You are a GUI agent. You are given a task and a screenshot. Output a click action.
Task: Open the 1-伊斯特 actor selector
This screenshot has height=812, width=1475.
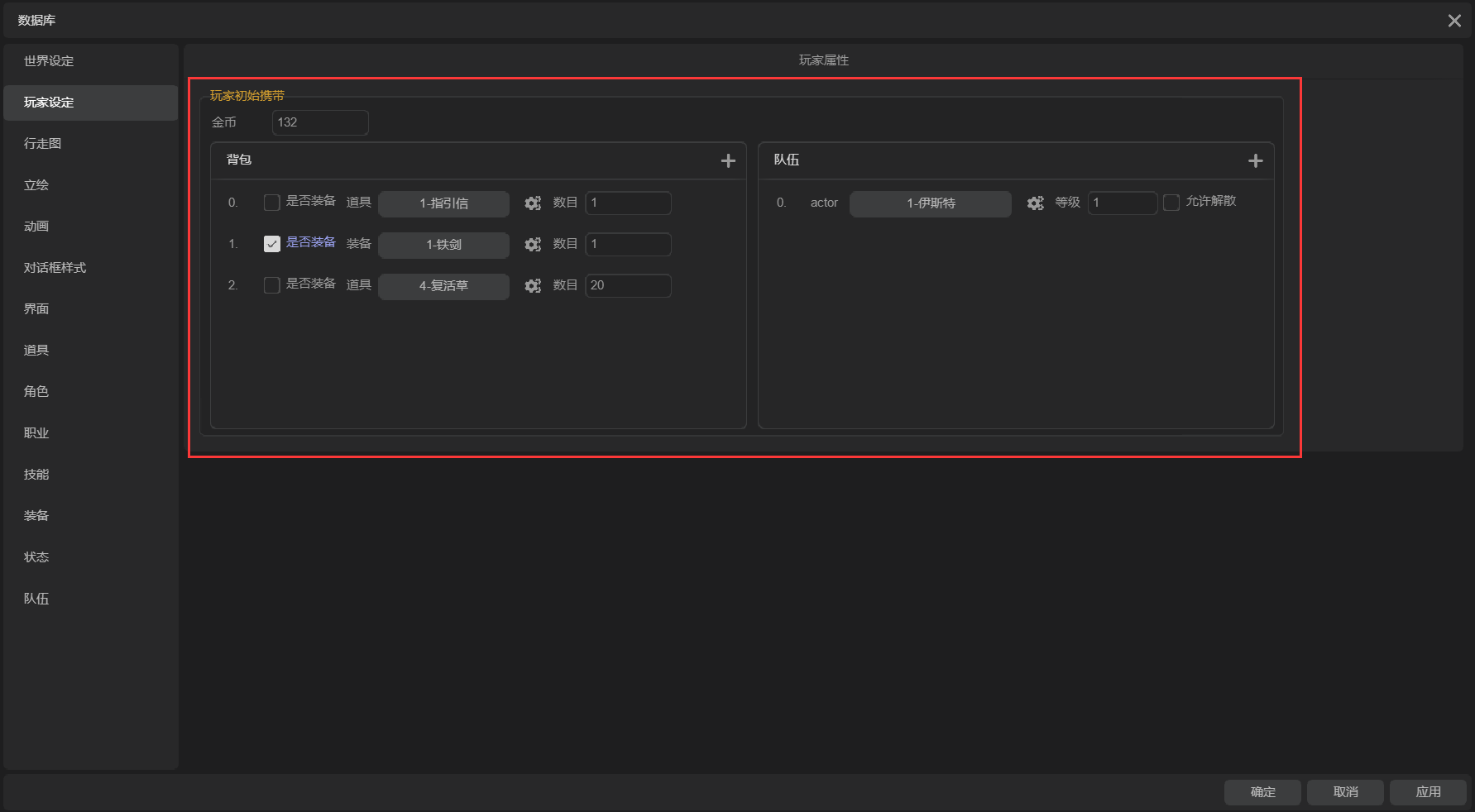931,203
